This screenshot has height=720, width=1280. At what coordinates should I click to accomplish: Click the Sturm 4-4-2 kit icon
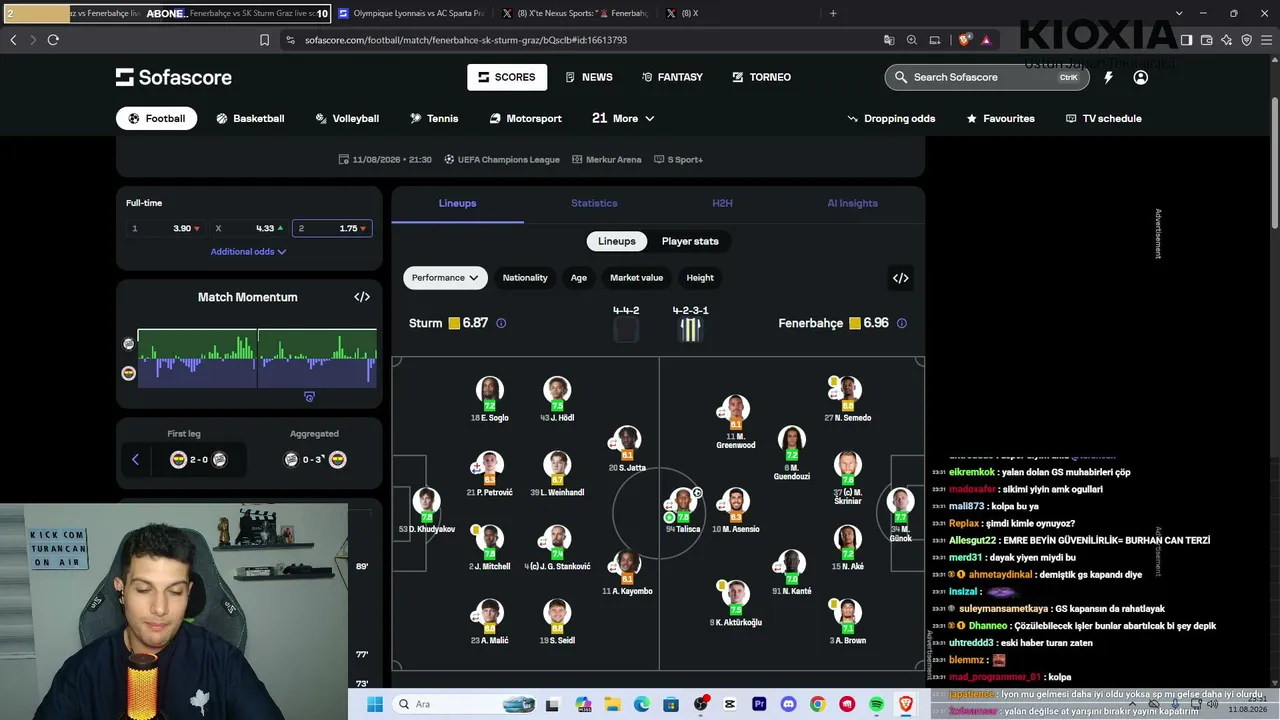pyautogui.click(x=626, y=330)
